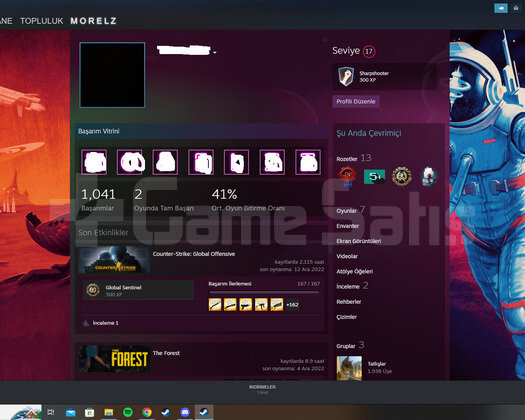Open the İnceleme 1 review link
The image size is (525, 420).
click(105, 323)
